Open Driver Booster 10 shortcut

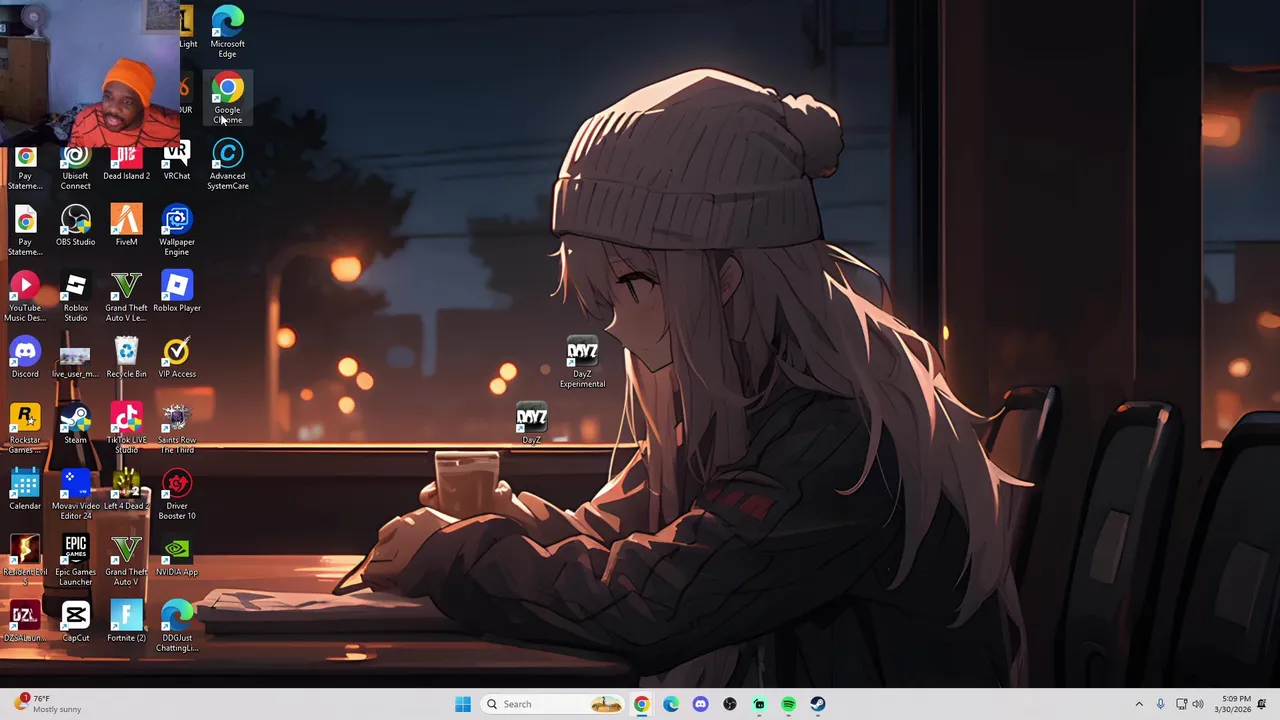pos(177,495)
